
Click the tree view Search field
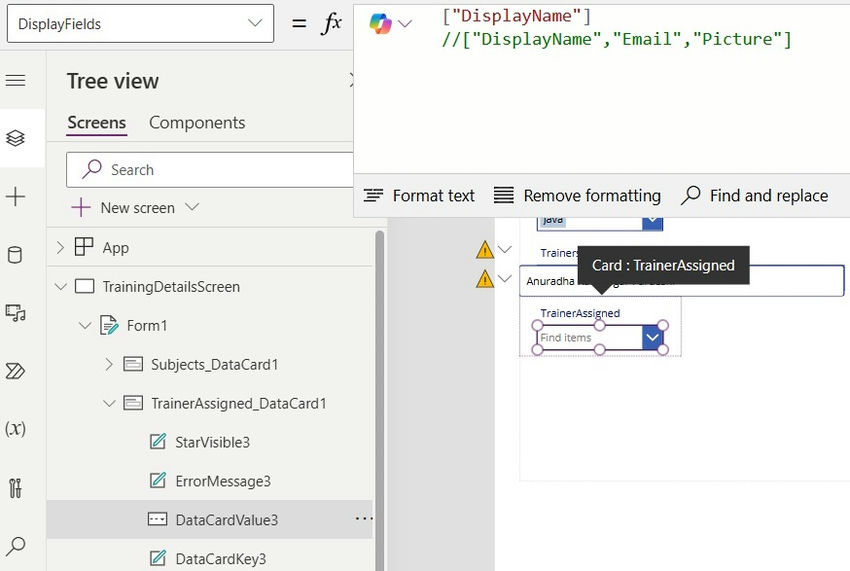[220, 170]
